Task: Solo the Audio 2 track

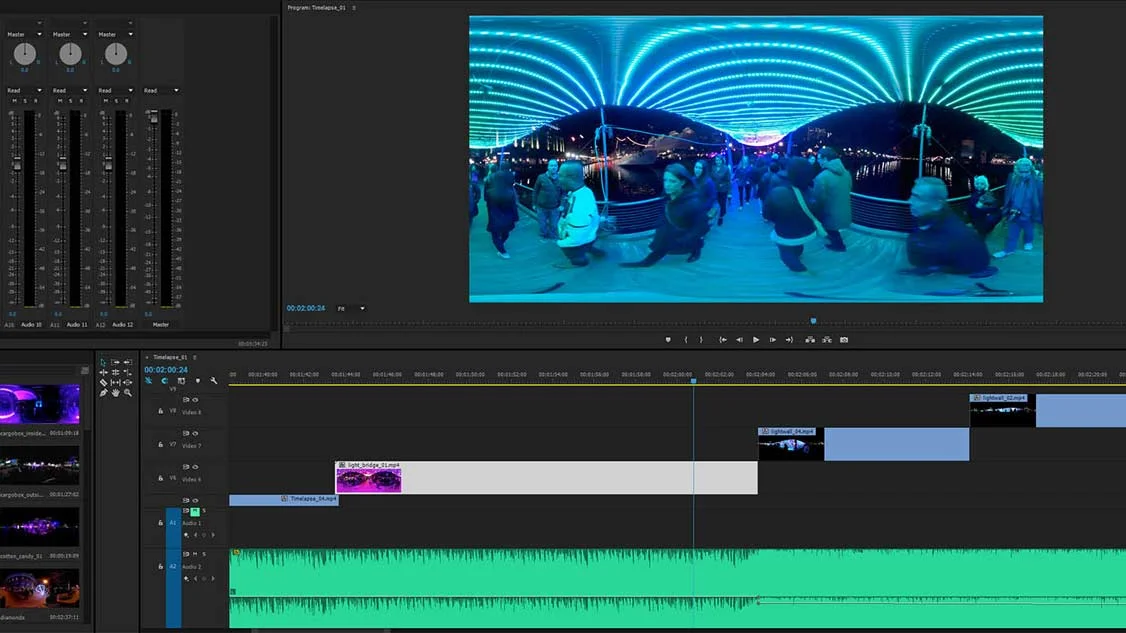Action: tap(204, 555)
